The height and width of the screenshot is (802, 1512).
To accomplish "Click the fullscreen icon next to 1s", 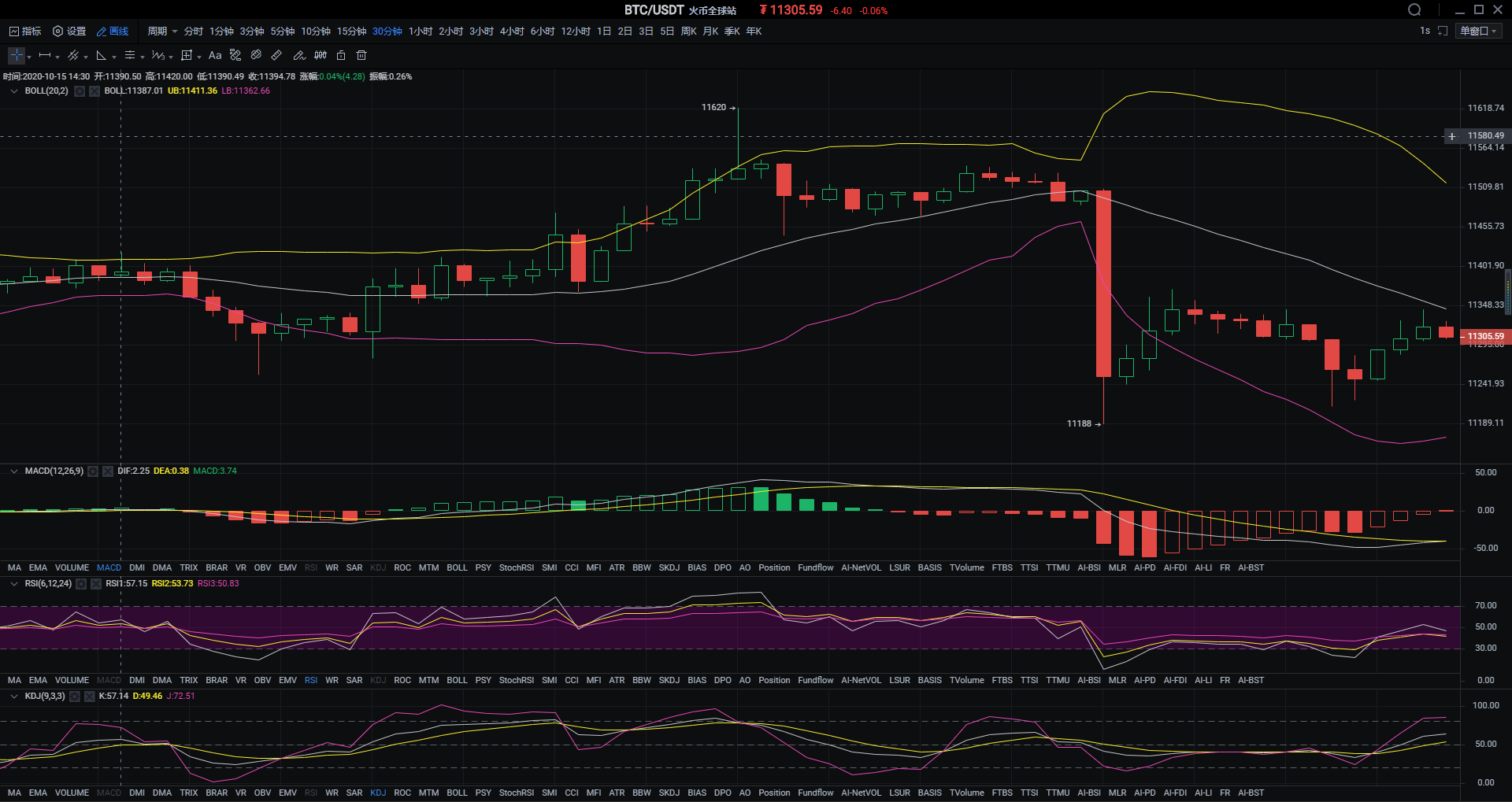I will point(1443,31).
